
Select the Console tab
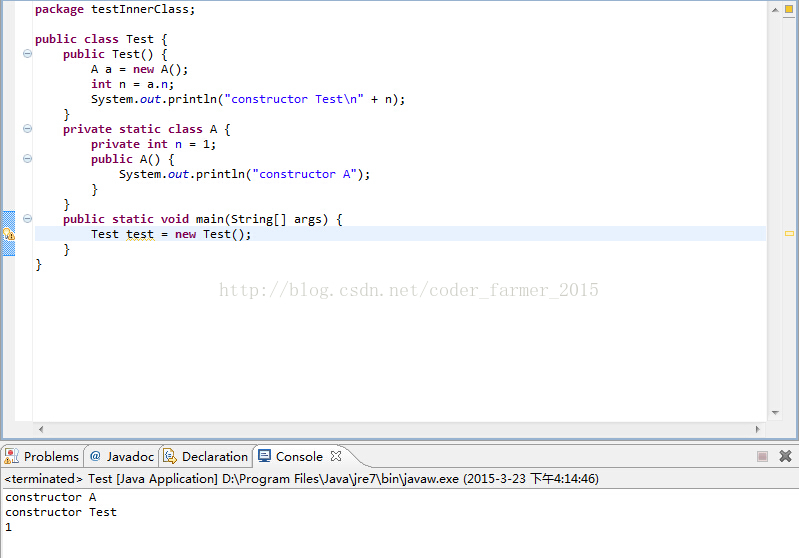pyautogui.click(x=299, y=456)
